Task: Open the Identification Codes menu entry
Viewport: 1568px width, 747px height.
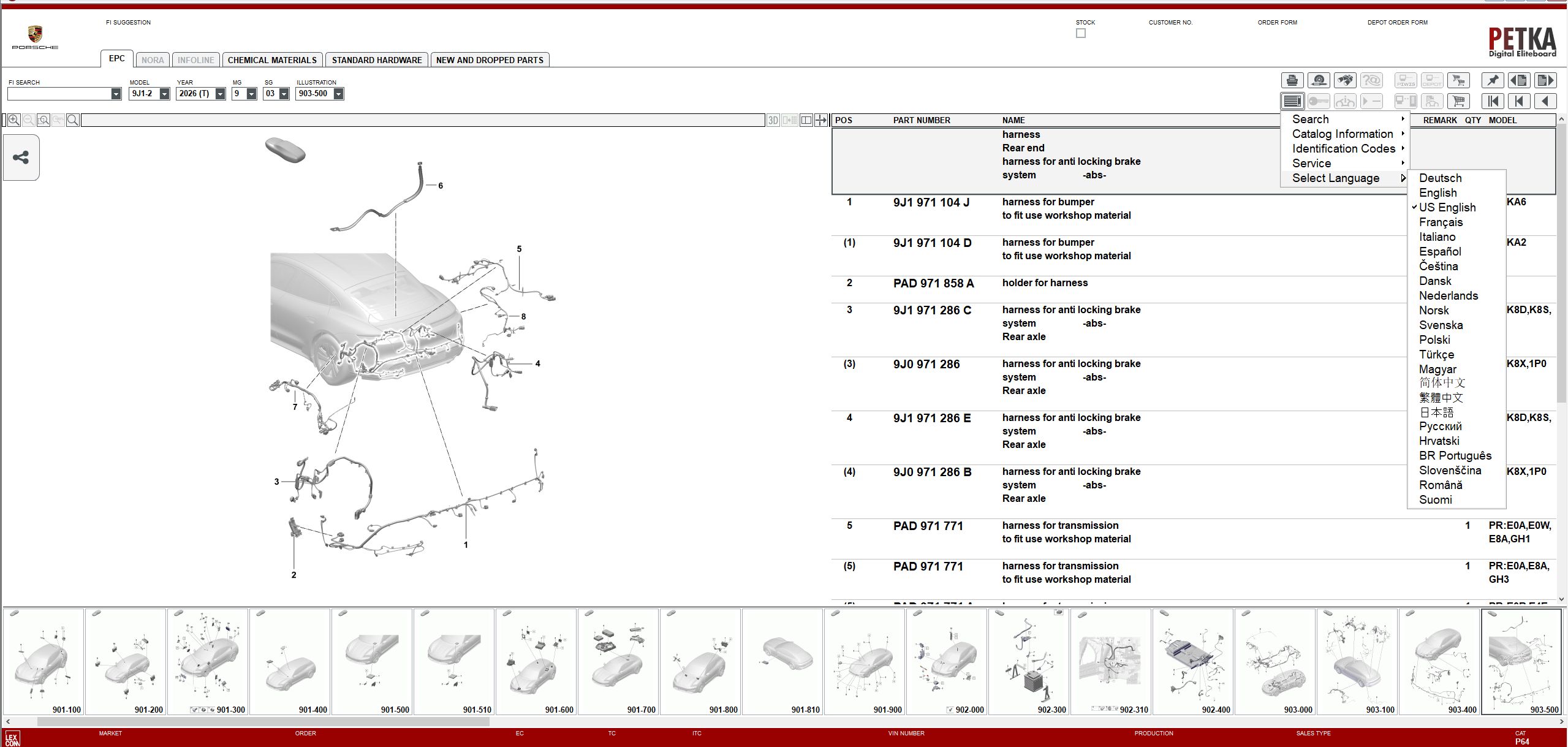Action: click(1344, 149)
